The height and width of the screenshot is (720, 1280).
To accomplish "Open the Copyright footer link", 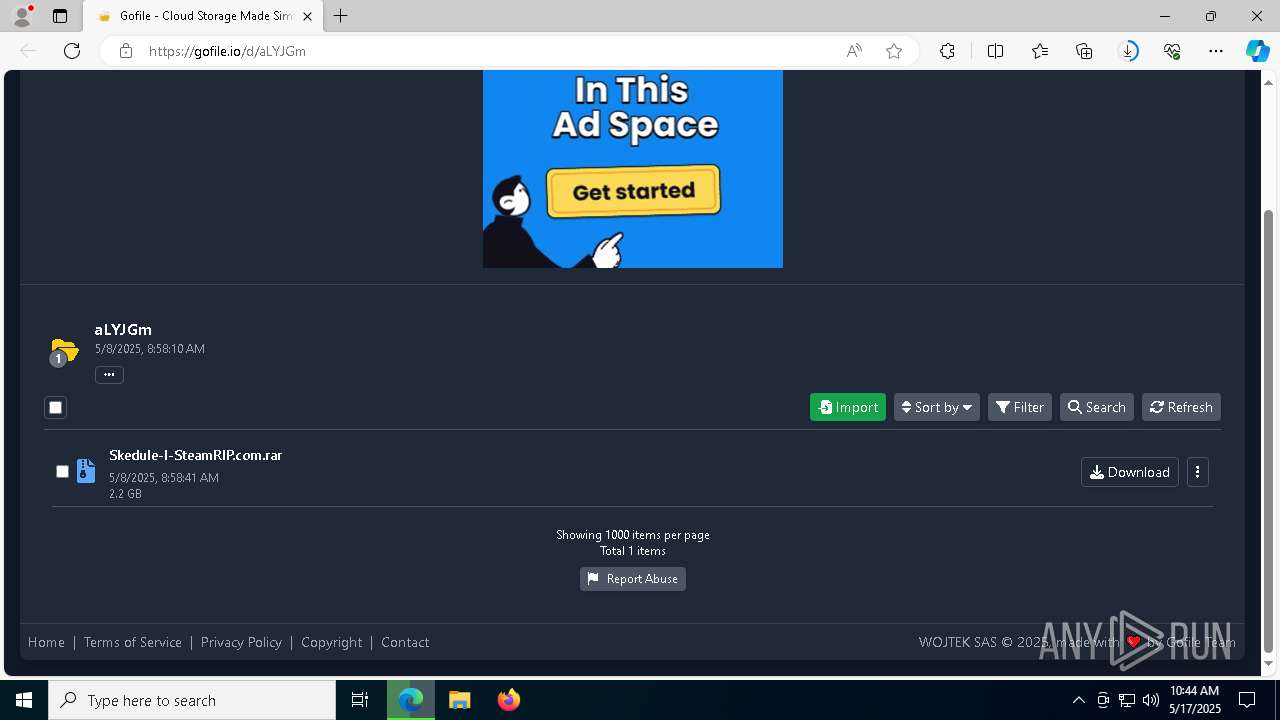I will pyautogui.click(x=332, y=642).
